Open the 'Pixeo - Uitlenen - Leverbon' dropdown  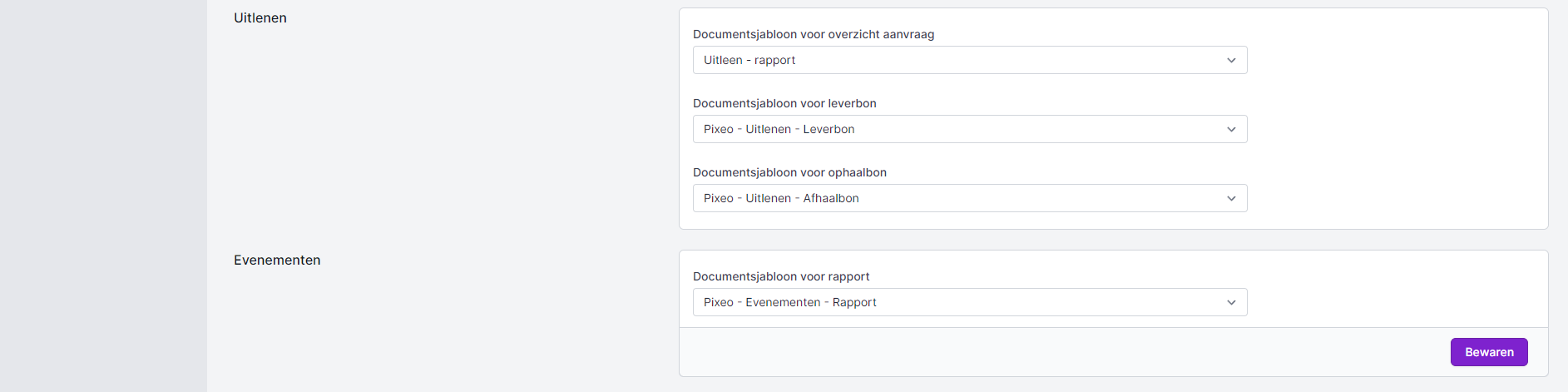click(957, 129)
